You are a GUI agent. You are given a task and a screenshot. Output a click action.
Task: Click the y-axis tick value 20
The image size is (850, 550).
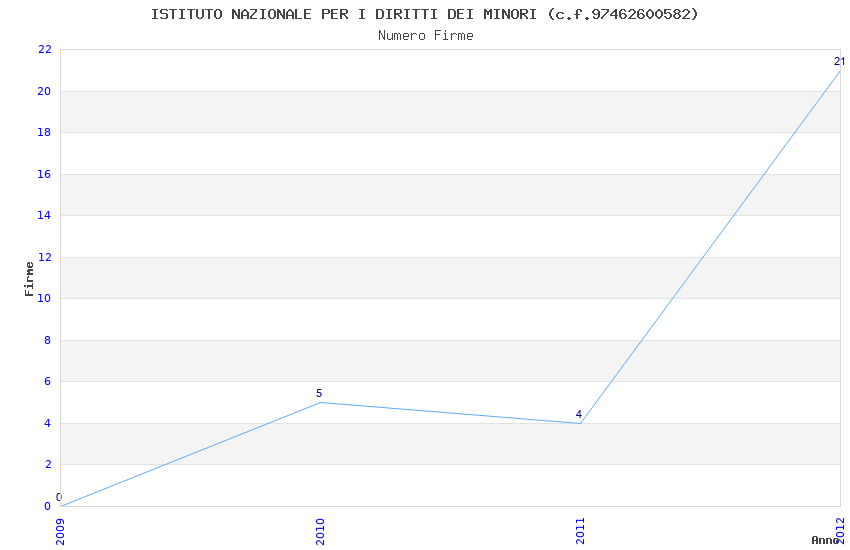click(x=44, y=91)
